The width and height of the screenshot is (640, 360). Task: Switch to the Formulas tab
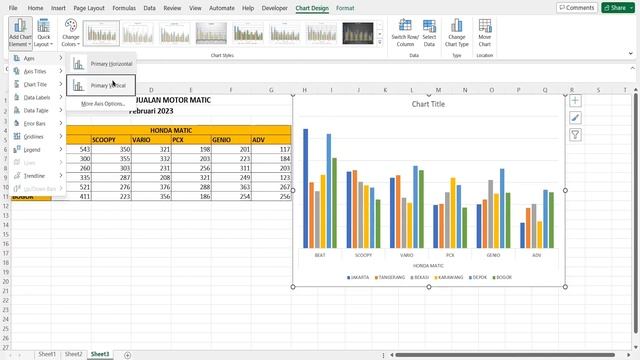pos(124,8)
